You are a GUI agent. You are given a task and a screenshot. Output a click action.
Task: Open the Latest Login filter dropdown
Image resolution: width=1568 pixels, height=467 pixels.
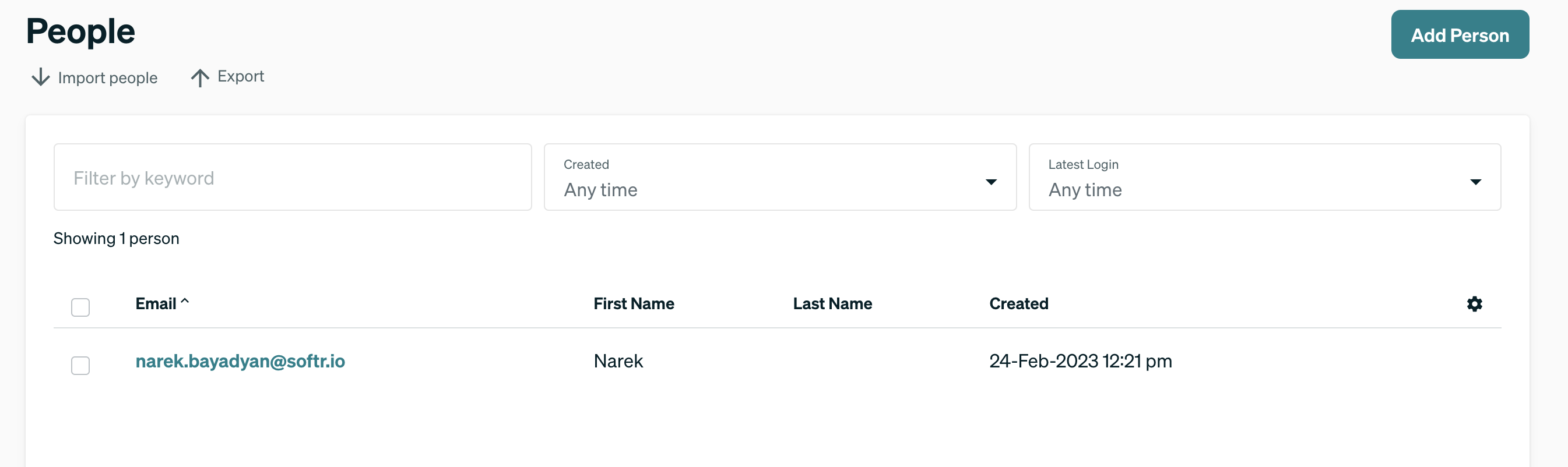coord(1264,178)
